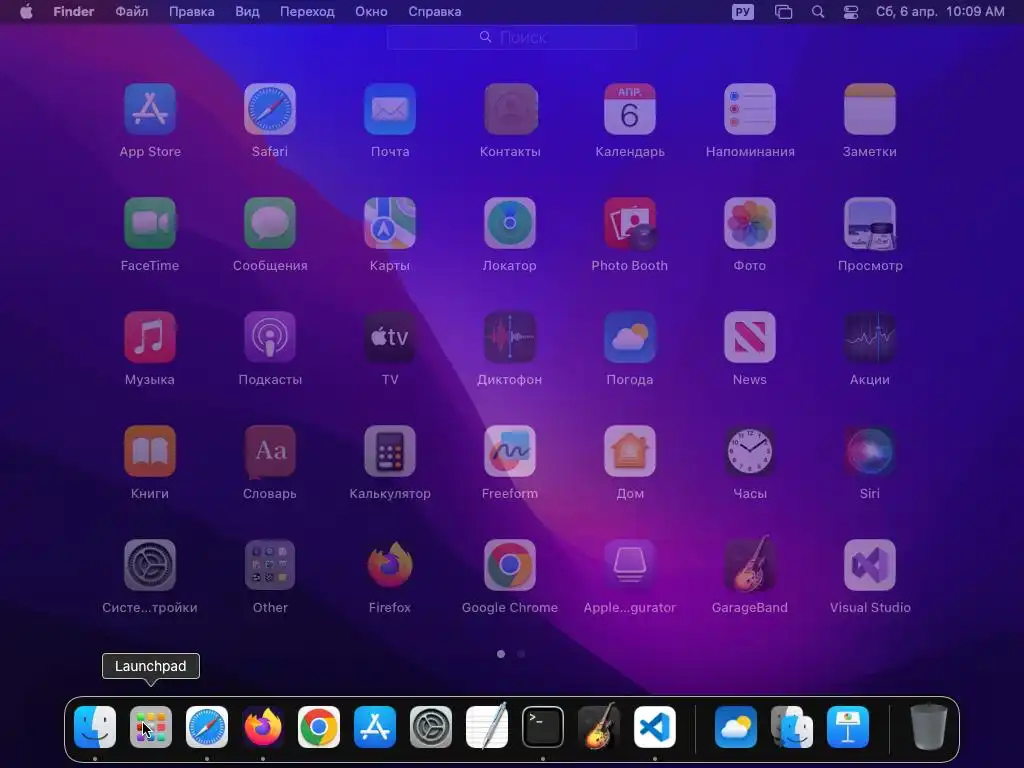The width and height of the screenshot is (1024, 768).
Task: Open TextEdit from the Dock
Action: point(487,727)
